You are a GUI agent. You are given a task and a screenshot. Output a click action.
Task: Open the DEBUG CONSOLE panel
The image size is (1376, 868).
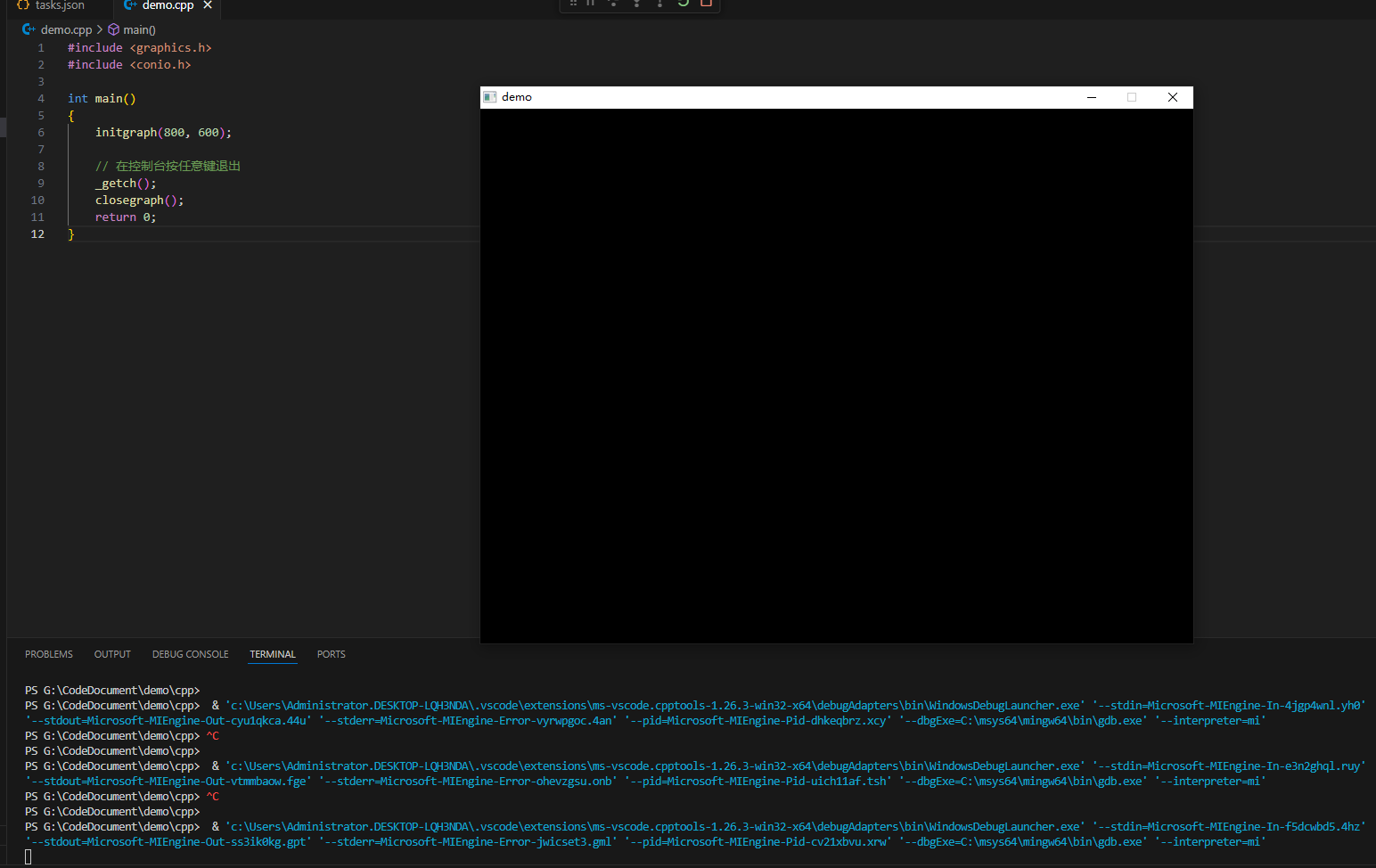tap(190, 653)
